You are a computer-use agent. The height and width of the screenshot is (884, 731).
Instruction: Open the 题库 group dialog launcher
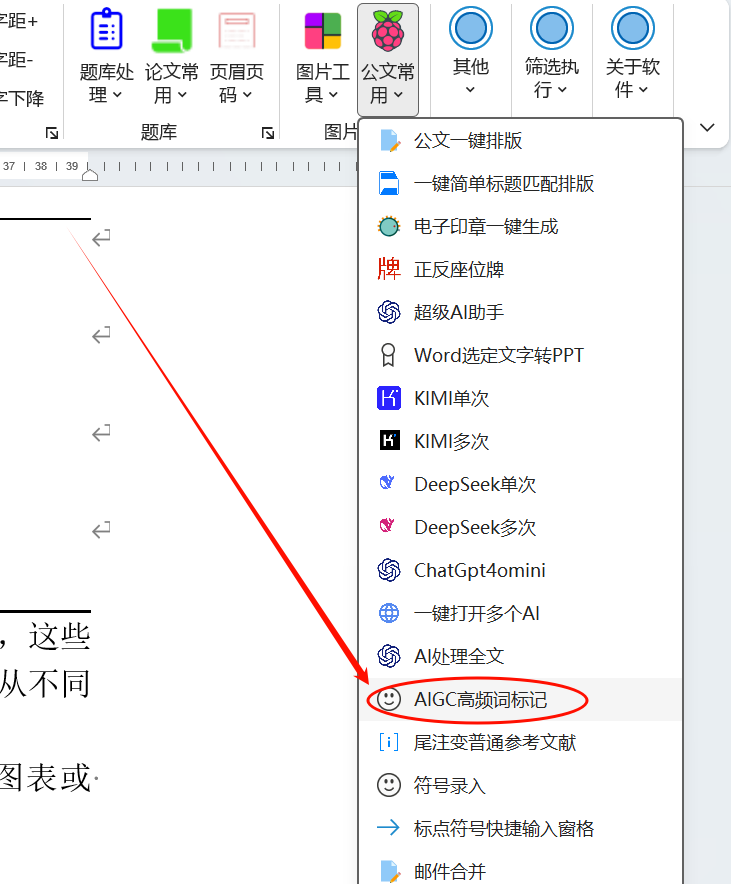268,133
